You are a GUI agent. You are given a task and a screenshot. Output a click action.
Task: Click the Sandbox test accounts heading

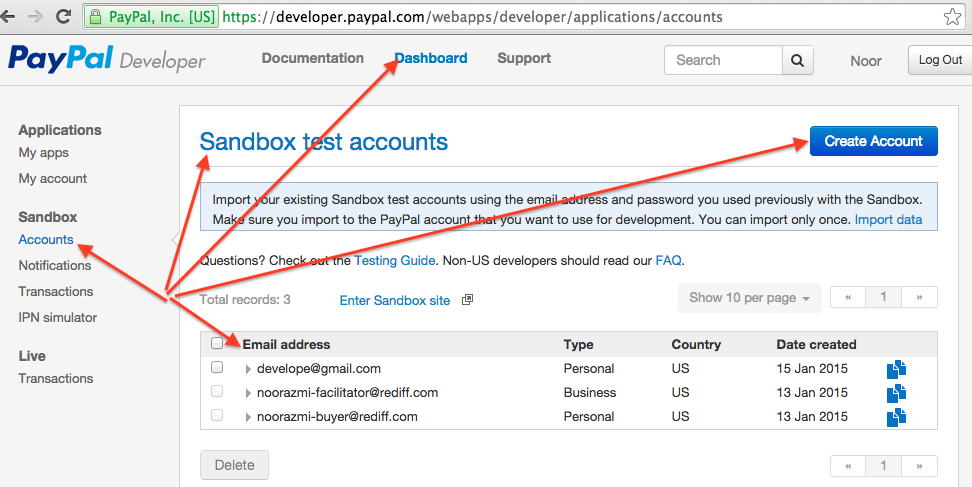point(324,142)
